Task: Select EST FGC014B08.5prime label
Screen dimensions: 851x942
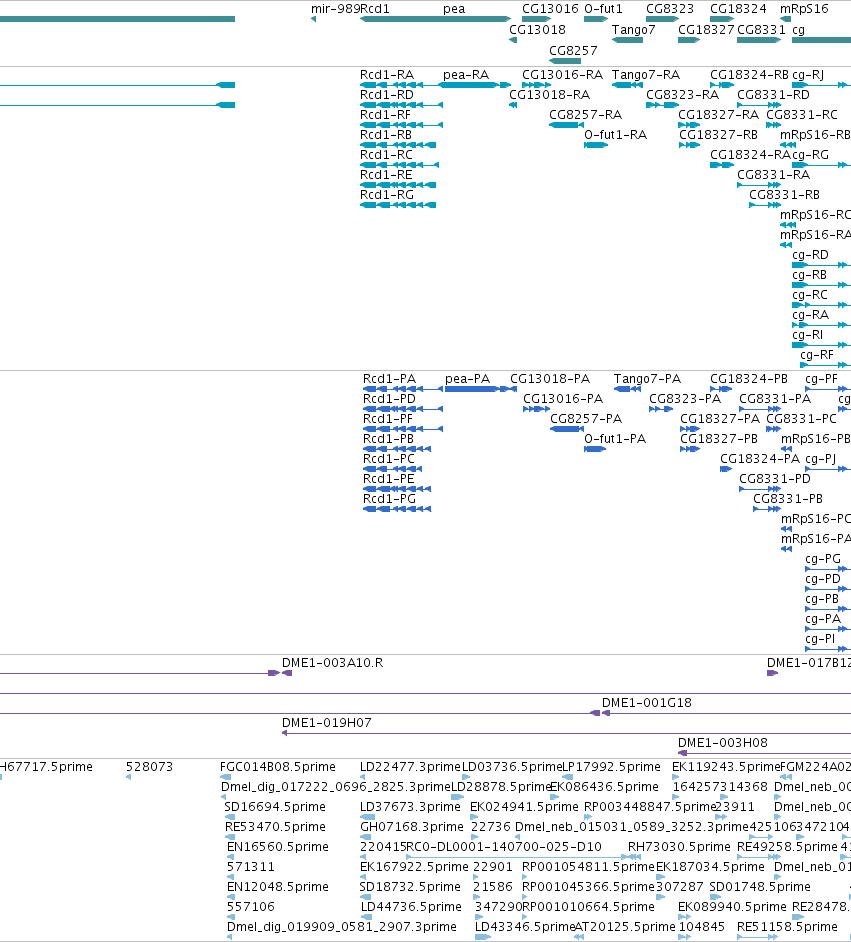Action: (277, 767)
